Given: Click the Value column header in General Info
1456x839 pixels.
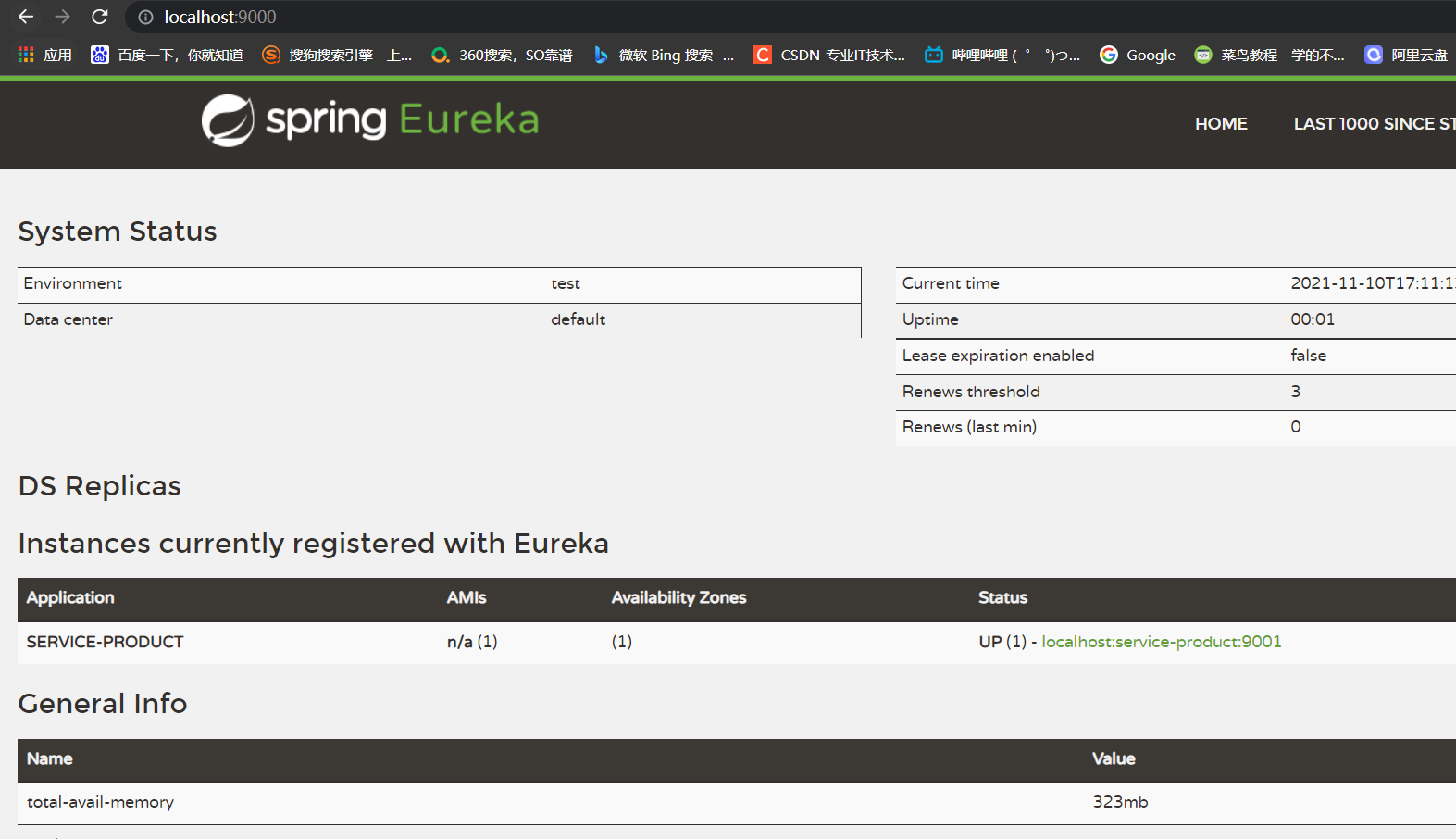Looking at the screenshot, I should [1114, 758].
